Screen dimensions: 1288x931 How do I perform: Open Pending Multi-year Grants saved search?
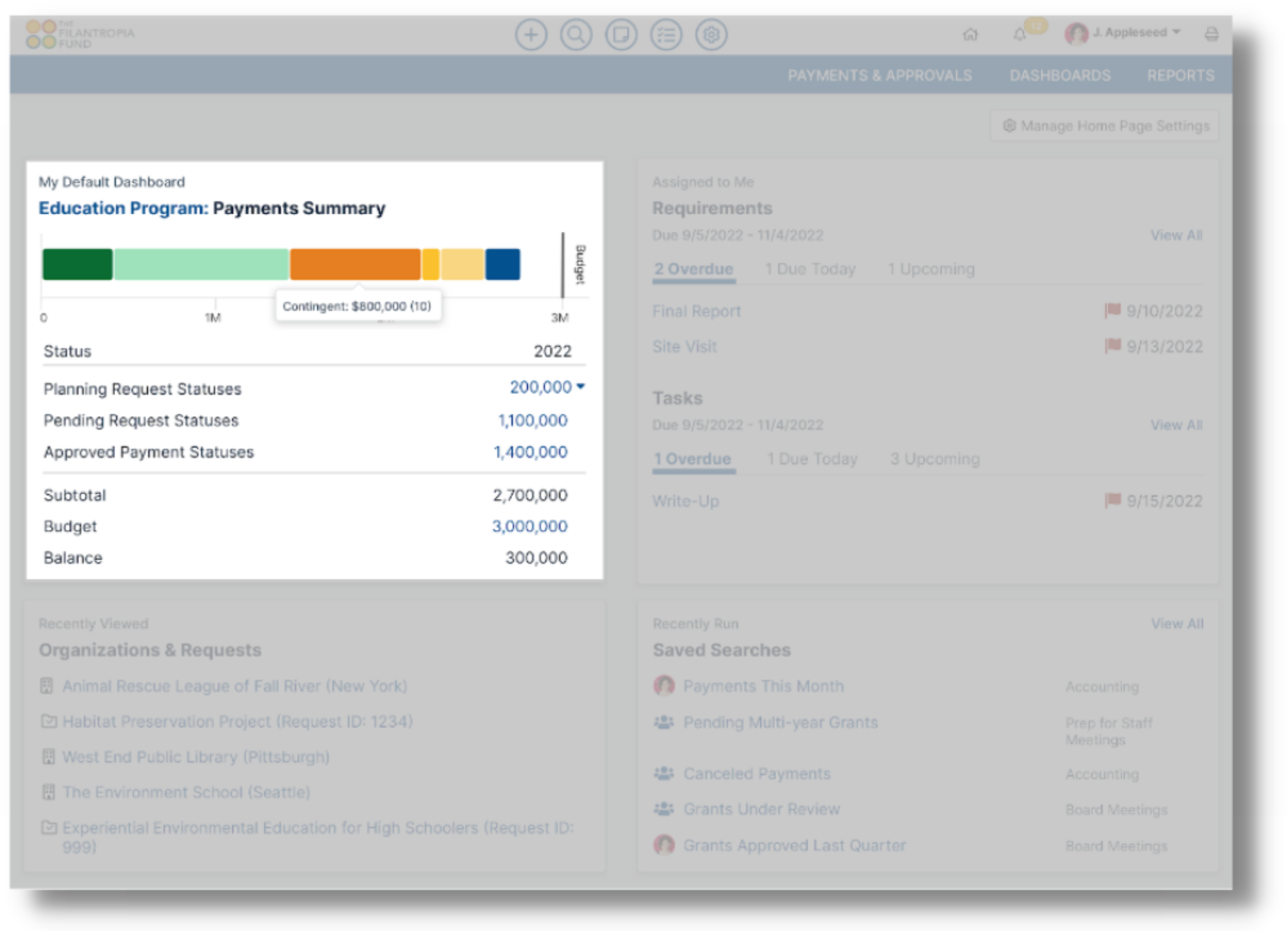pyautogui.click(x=780, y=722)
